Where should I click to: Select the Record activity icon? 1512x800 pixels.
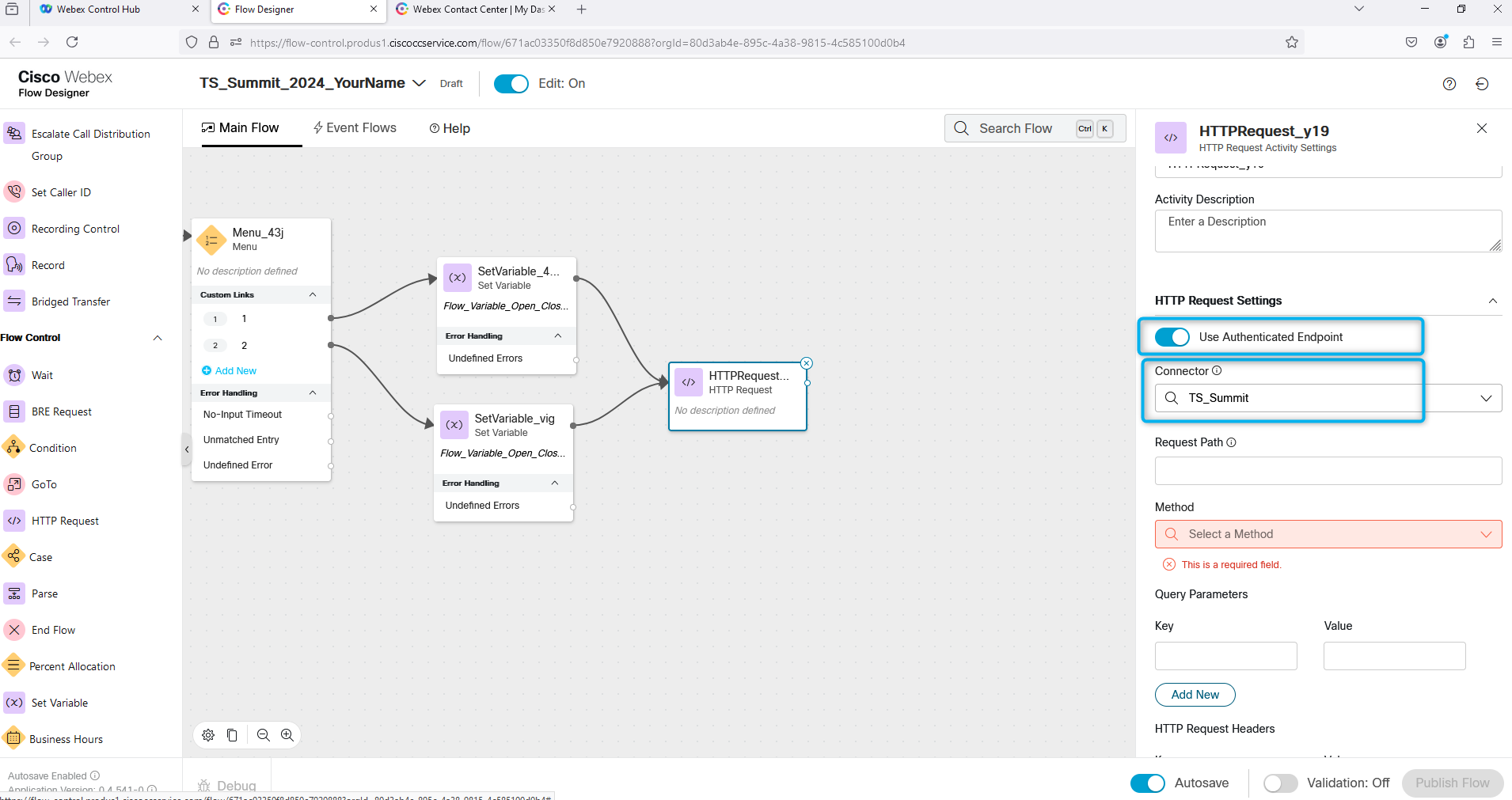click(14, 264)
